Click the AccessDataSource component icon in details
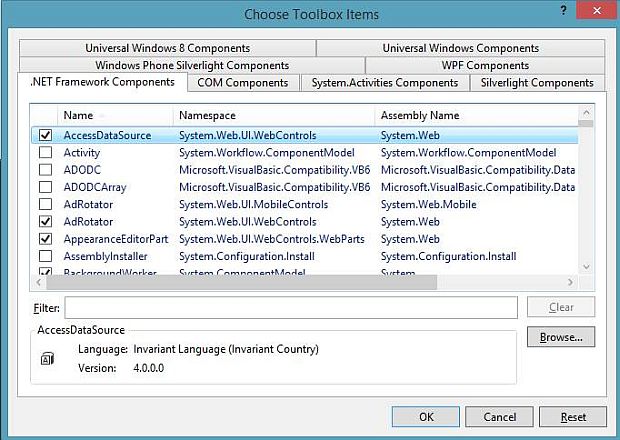This screenshot has width=620, height=440. coord(47,359)
